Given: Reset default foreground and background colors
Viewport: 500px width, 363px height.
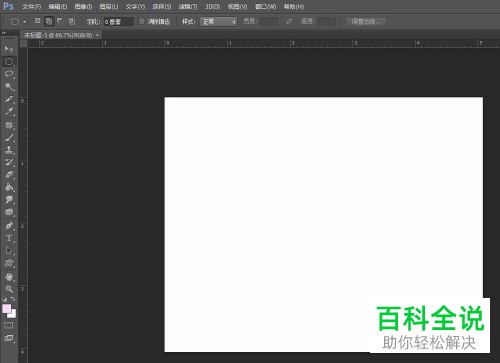Looking at the screenshot, I should coord(5,299).
